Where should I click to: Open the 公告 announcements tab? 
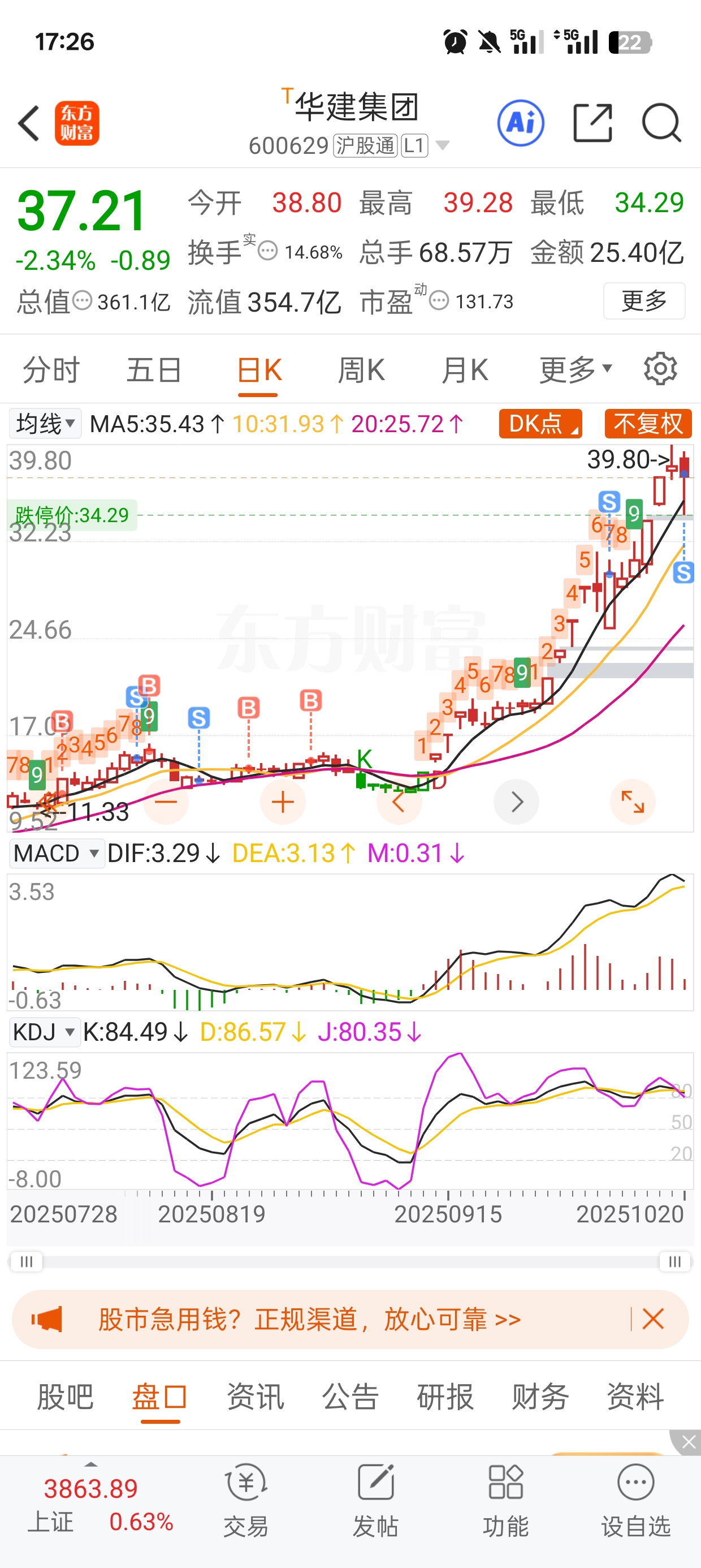coord(350,1397)
